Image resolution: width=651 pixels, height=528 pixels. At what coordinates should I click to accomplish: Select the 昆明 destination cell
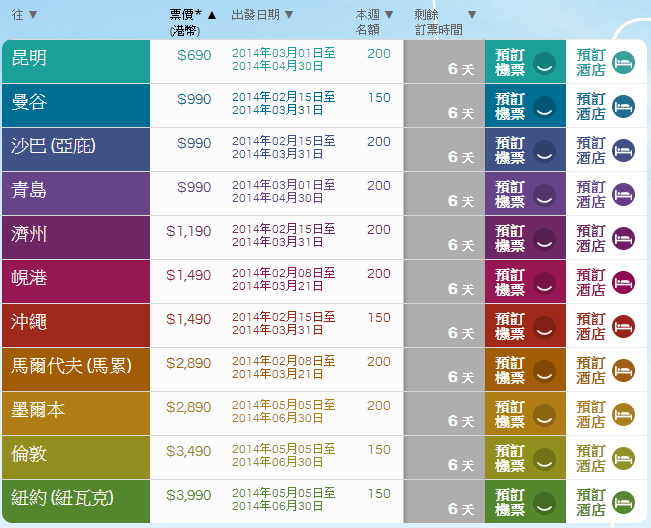click(29, 60)
